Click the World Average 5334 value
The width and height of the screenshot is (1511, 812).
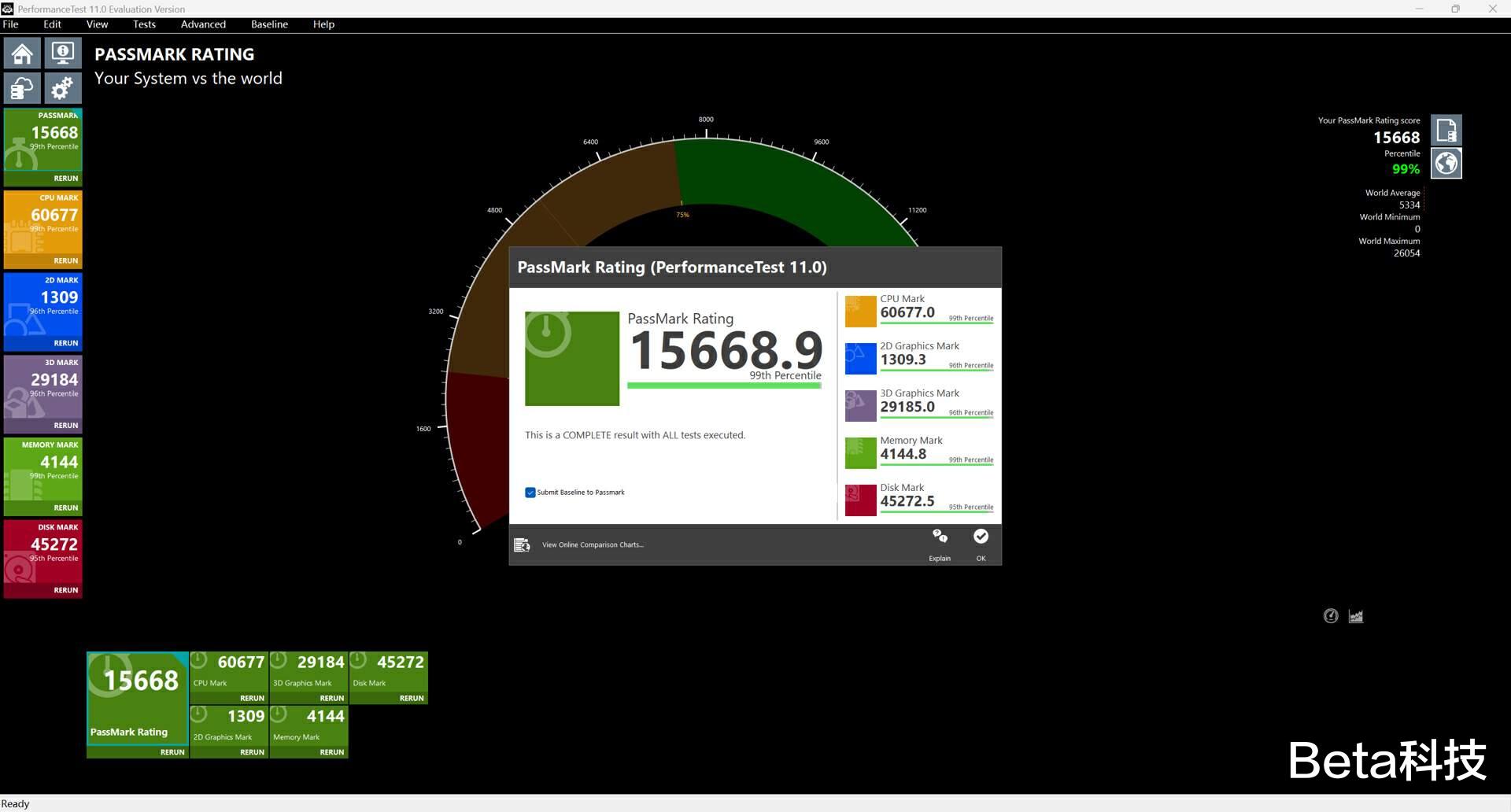click(1409, 205)
